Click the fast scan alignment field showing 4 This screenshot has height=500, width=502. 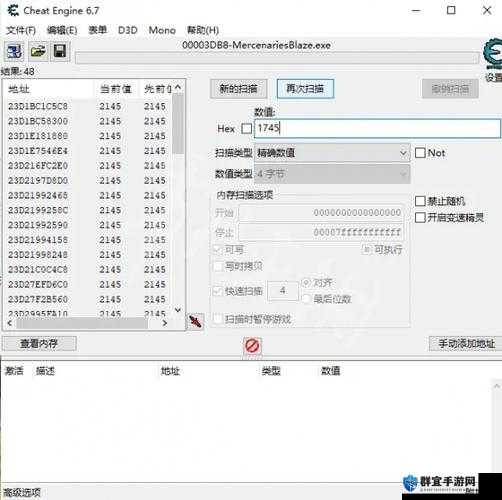(283, 291)
